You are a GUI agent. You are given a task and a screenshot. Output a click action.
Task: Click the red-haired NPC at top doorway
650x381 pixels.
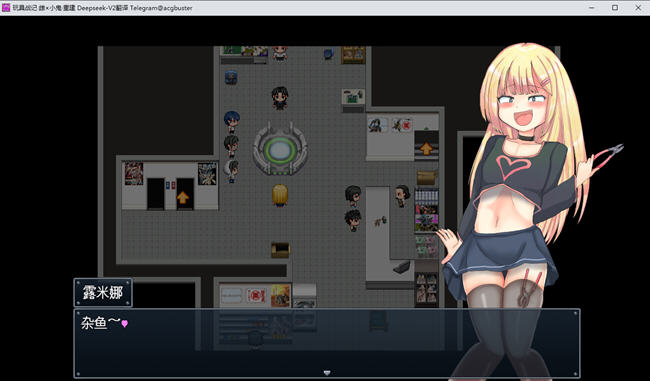pos(280,53)
